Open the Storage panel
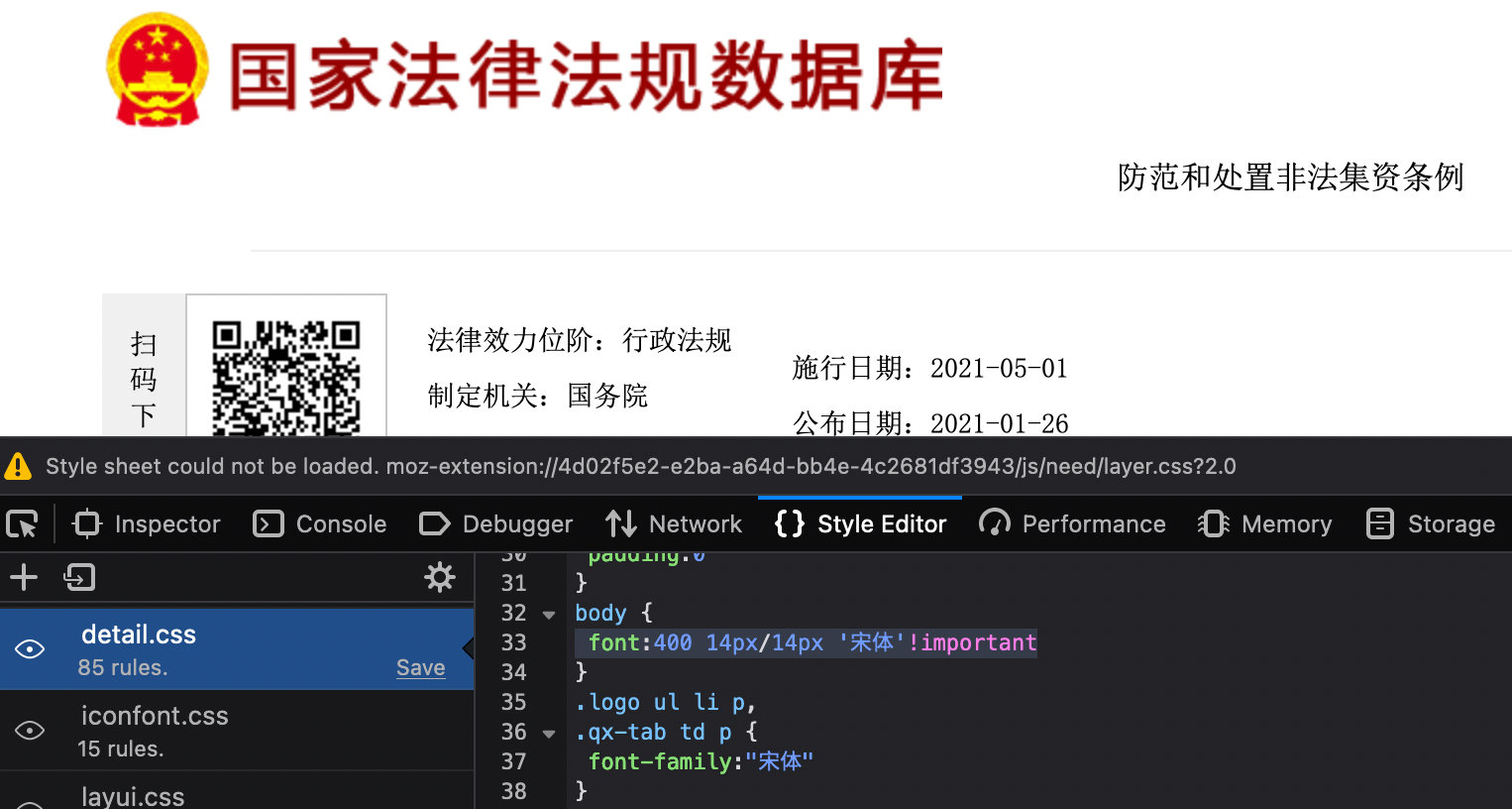Image resolution: width=1512 pixels, height=809 pixels. (x=1430, y=523)
